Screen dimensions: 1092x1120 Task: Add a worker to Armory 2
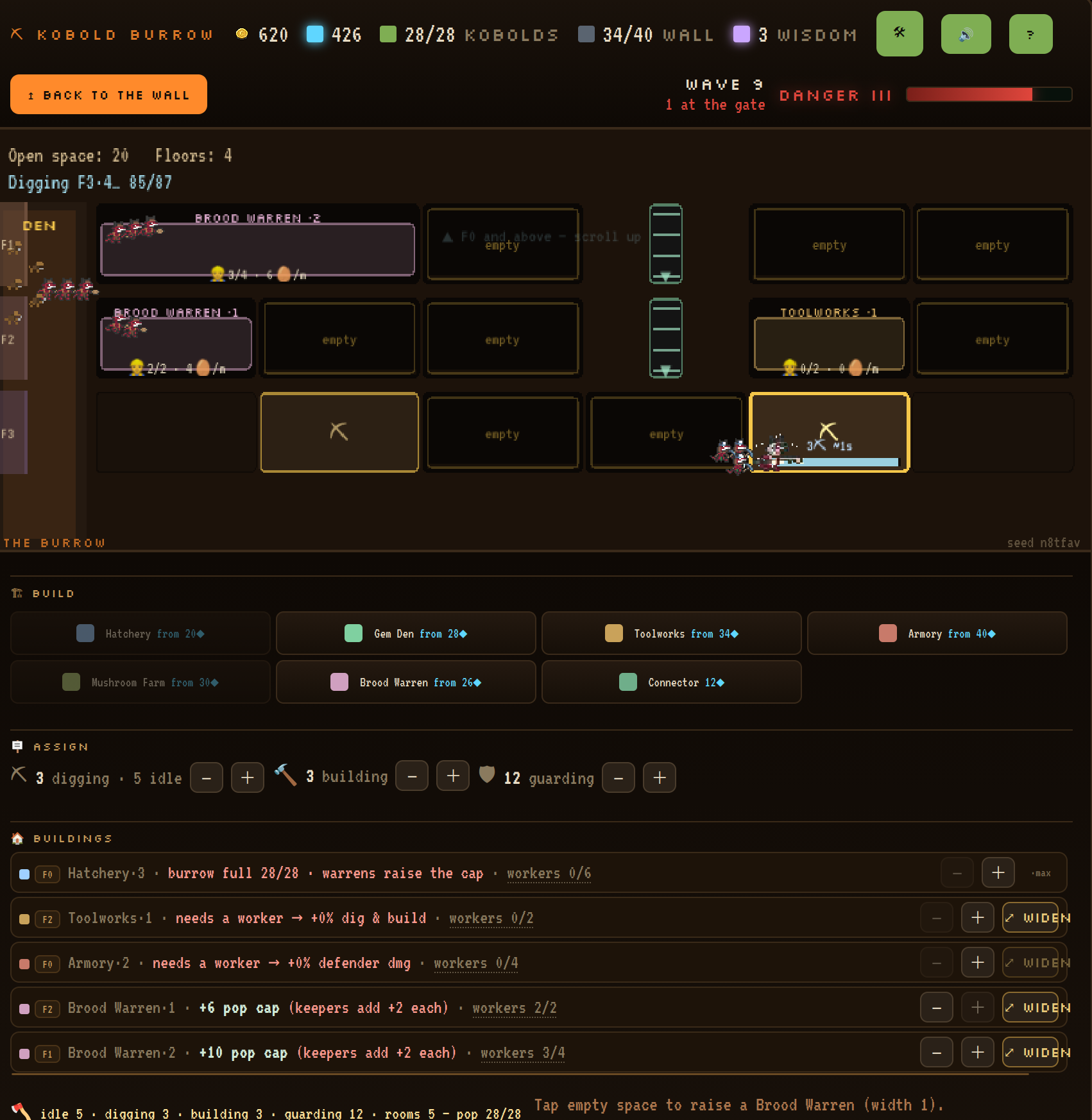(x=978, y=962)
